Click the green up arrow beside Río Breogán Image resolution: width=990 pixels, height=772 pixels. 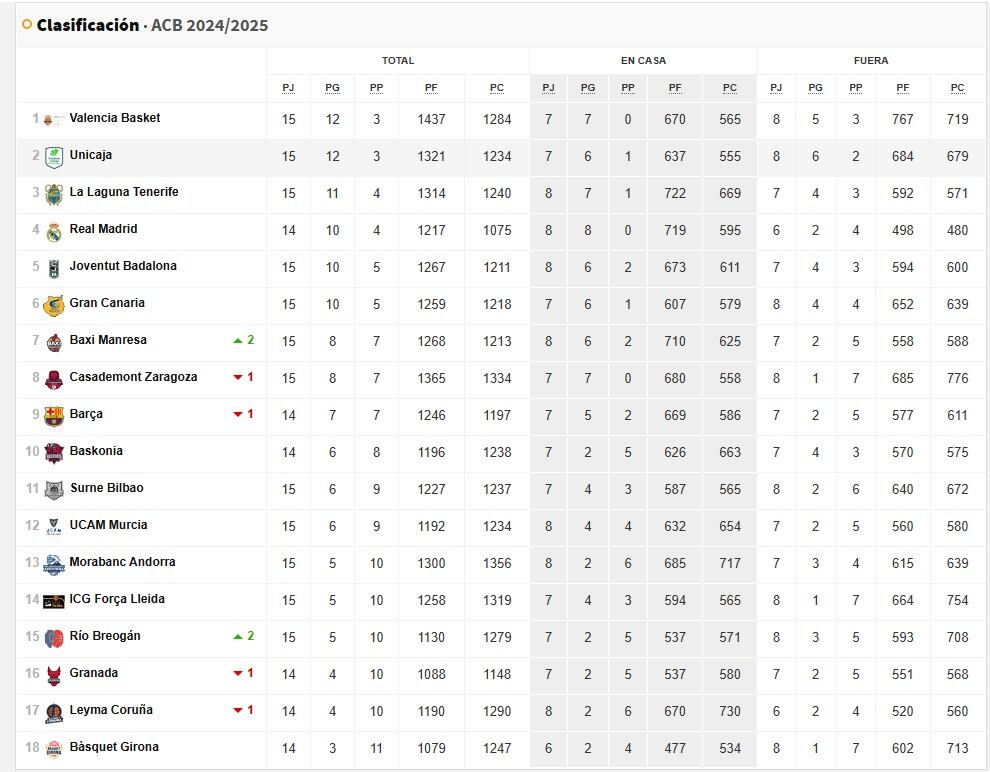tap(238, 637)
